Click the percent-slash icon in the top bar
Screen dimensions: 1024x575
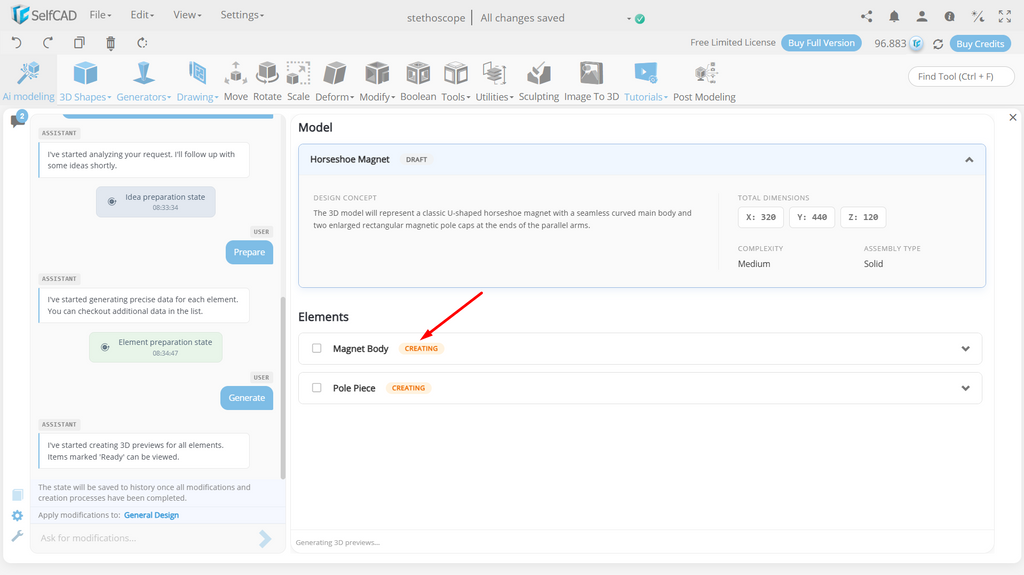click(978, 16)
